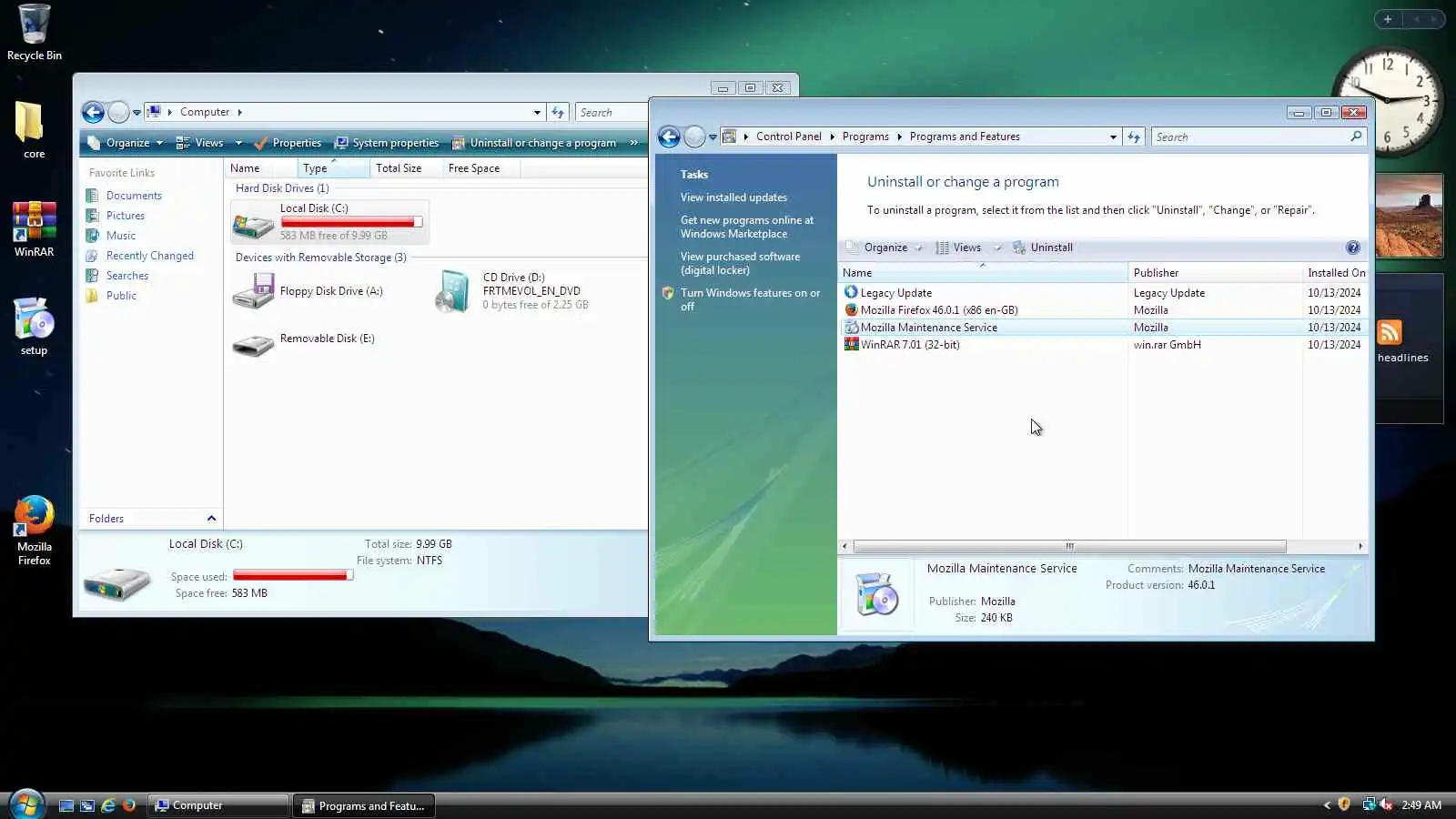Viewport: 1456px width, 819px height.
Task: Open Music in Favorite Links
Action: click(121, 236)
